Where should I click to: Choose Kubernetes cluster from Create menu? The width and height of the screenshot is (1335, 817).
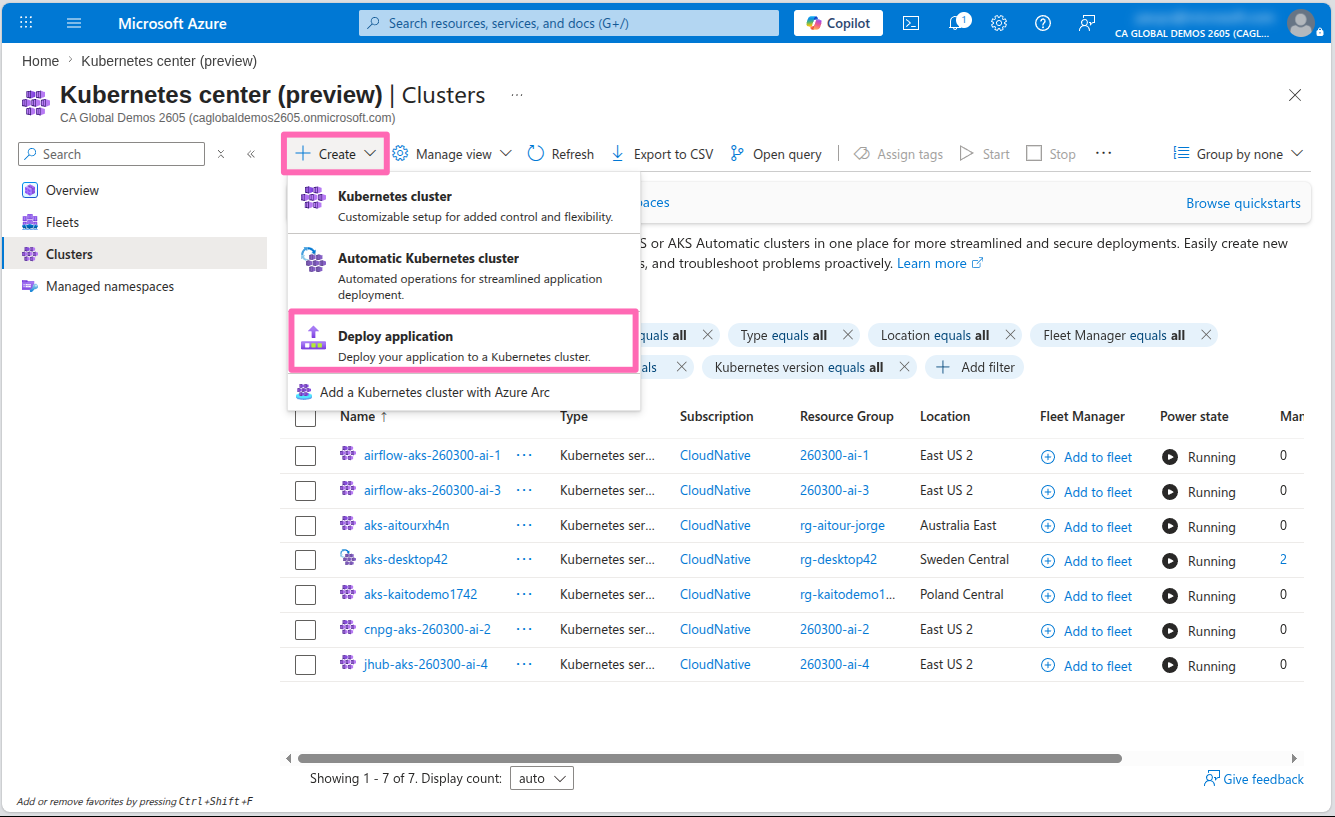click(x=464, y=205)
